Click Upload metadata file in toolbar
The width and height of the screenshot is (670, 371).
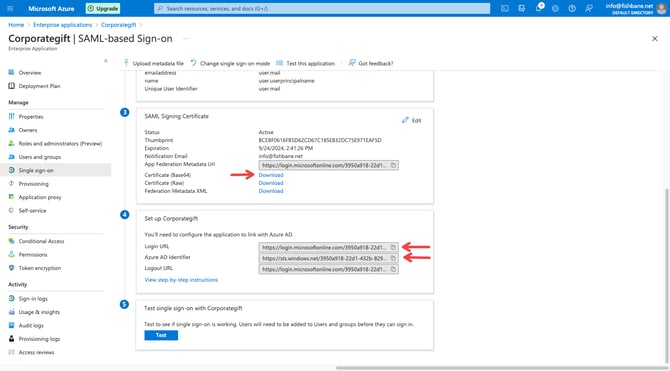(153, 63)
